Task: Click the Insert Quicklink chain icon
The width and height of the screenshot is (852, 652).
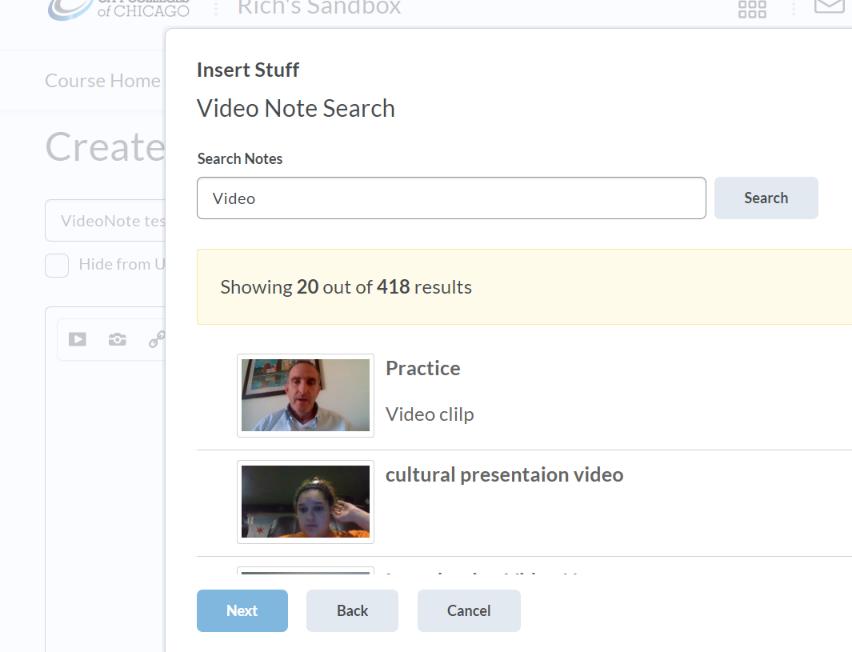Action: 156,339
